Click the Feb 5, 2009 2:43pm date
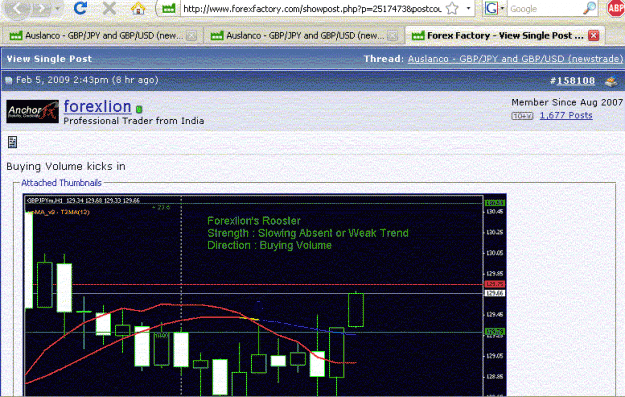Screen dimensions: 625x397 tap(62, 80)
